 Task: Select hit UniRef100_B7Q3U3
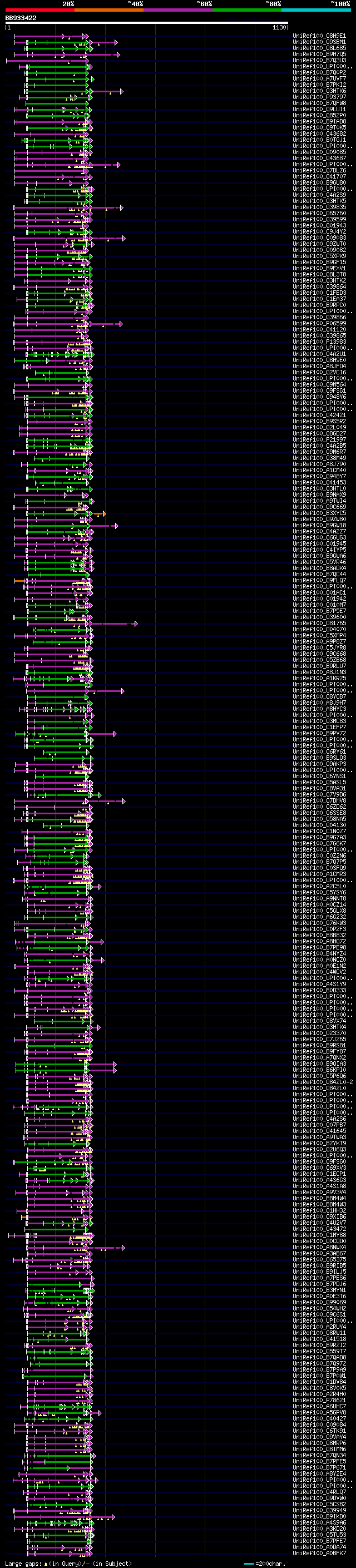point(319,60)
